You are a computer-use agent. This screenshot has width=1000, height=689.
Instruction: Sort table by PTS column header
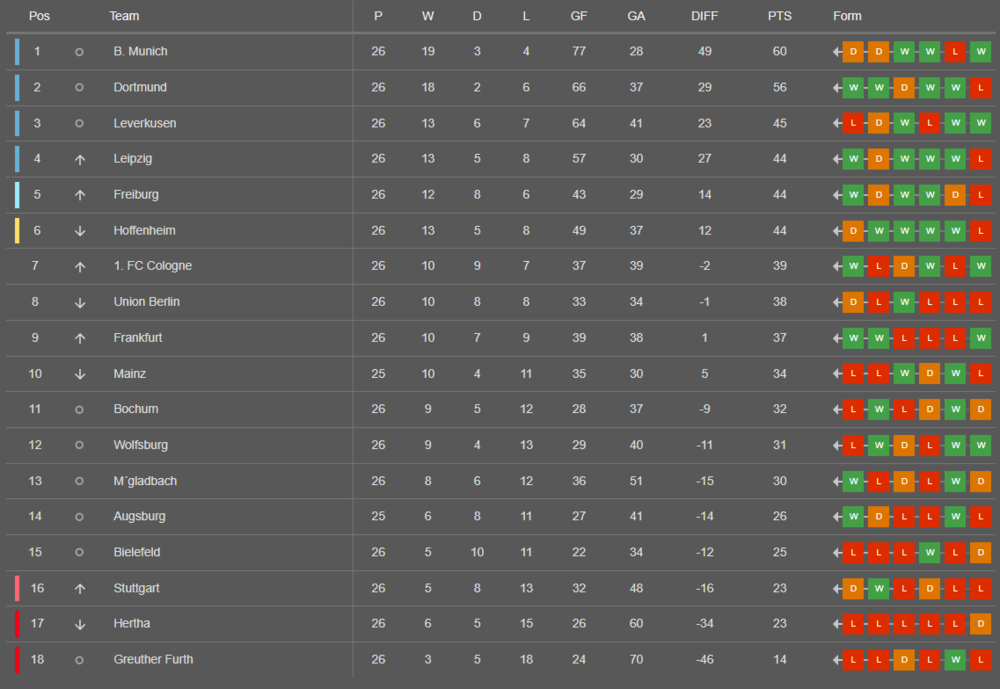click(779, 16)
